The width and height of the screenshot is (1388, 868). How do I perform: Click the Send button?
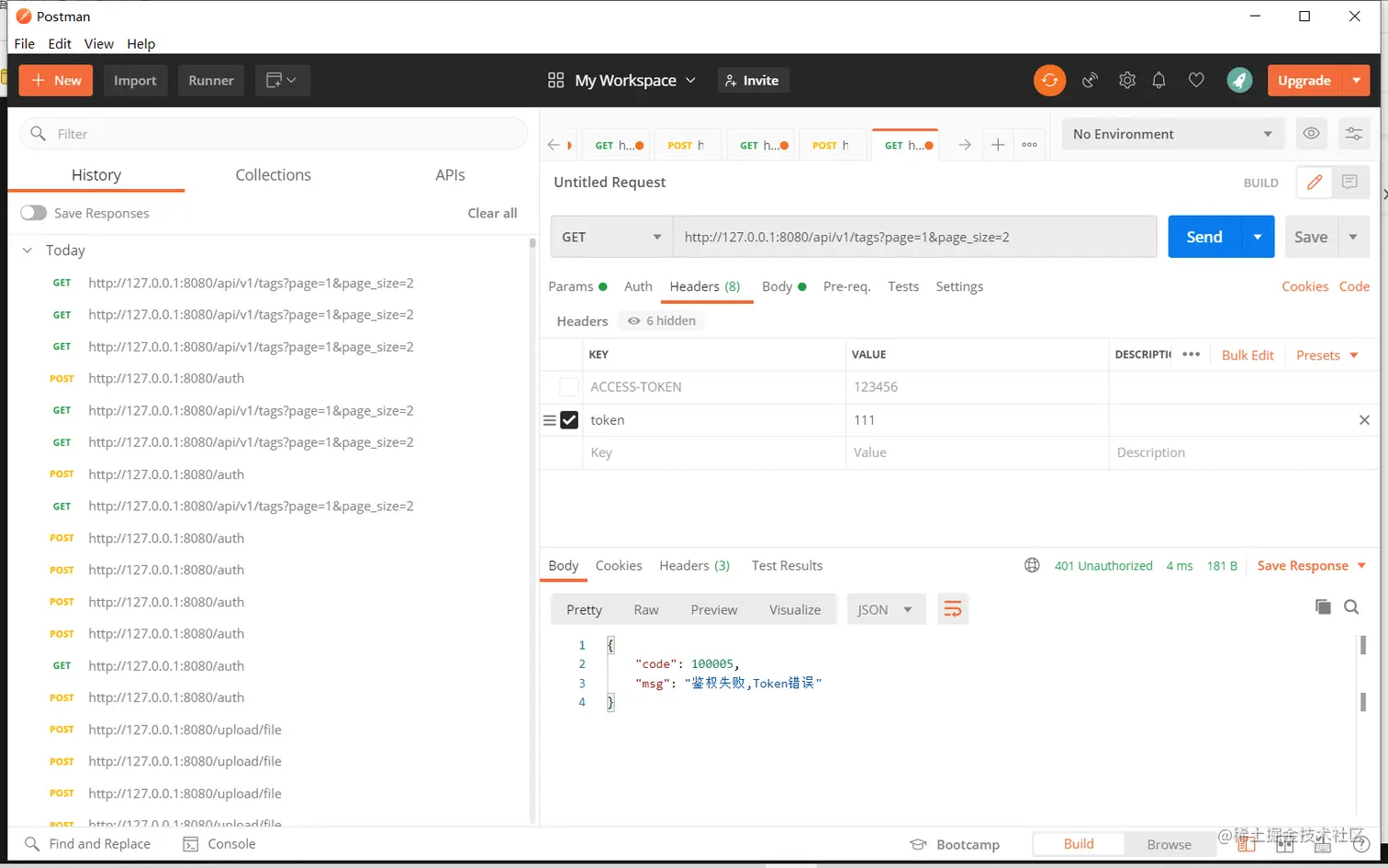(1204, 237)
